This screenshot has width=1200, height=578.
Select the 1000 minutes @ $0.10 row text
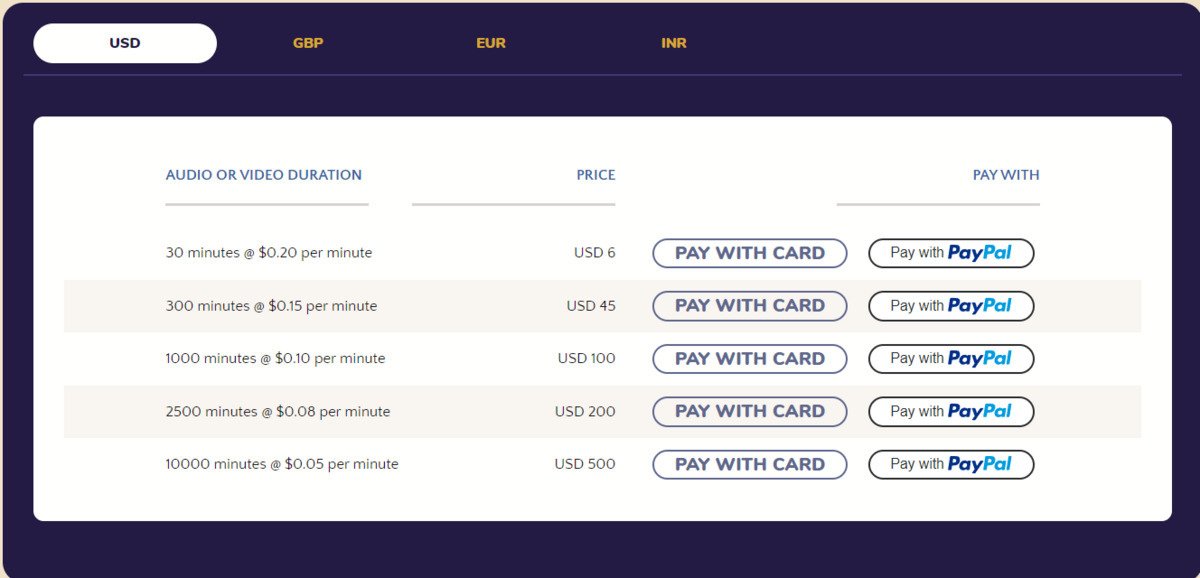(x=275, y=358)
